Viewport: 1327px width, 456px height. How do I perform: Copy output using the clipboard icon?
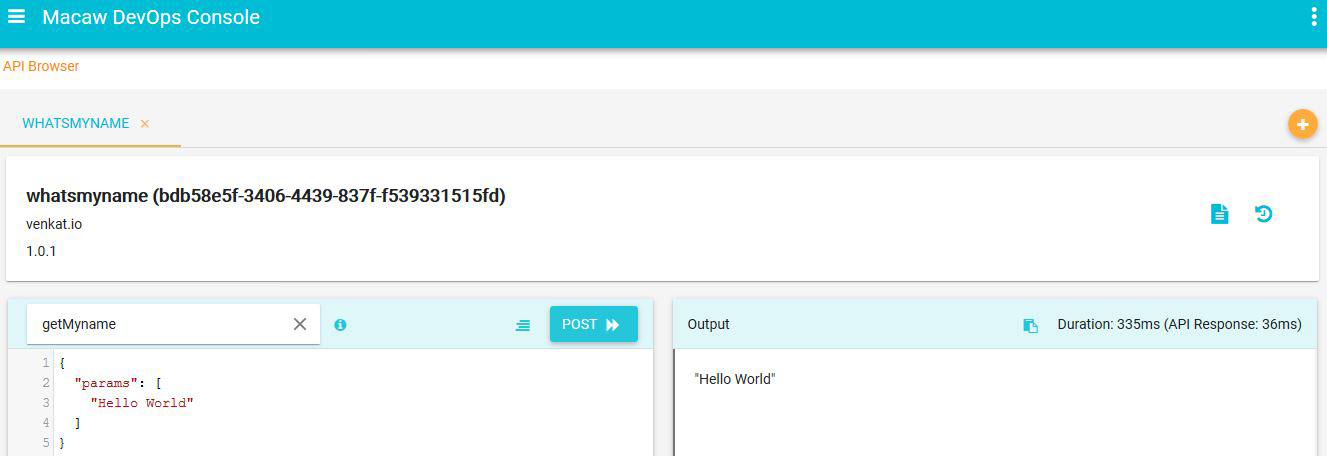(x=1030, y=325)
